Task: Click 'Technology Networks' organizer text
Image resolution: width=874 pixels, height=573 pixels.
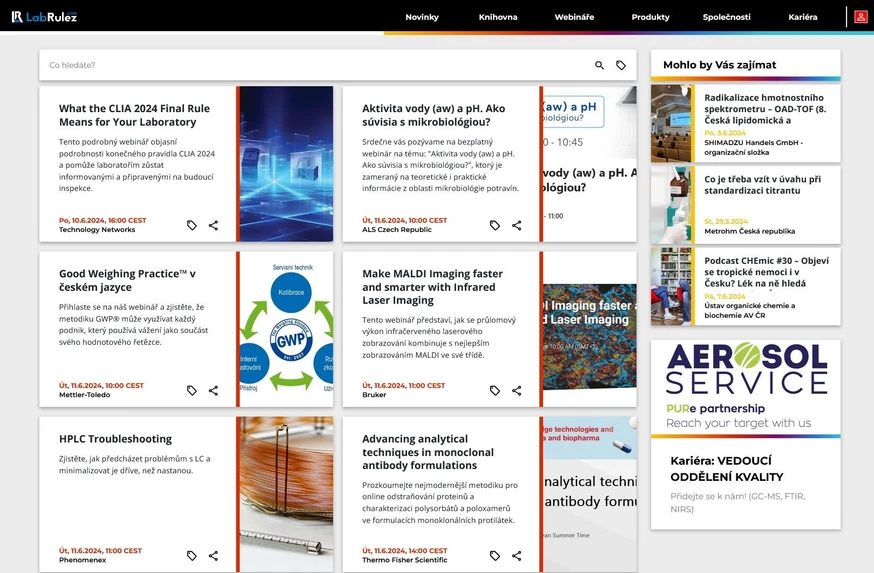Action: coord(97,230)
